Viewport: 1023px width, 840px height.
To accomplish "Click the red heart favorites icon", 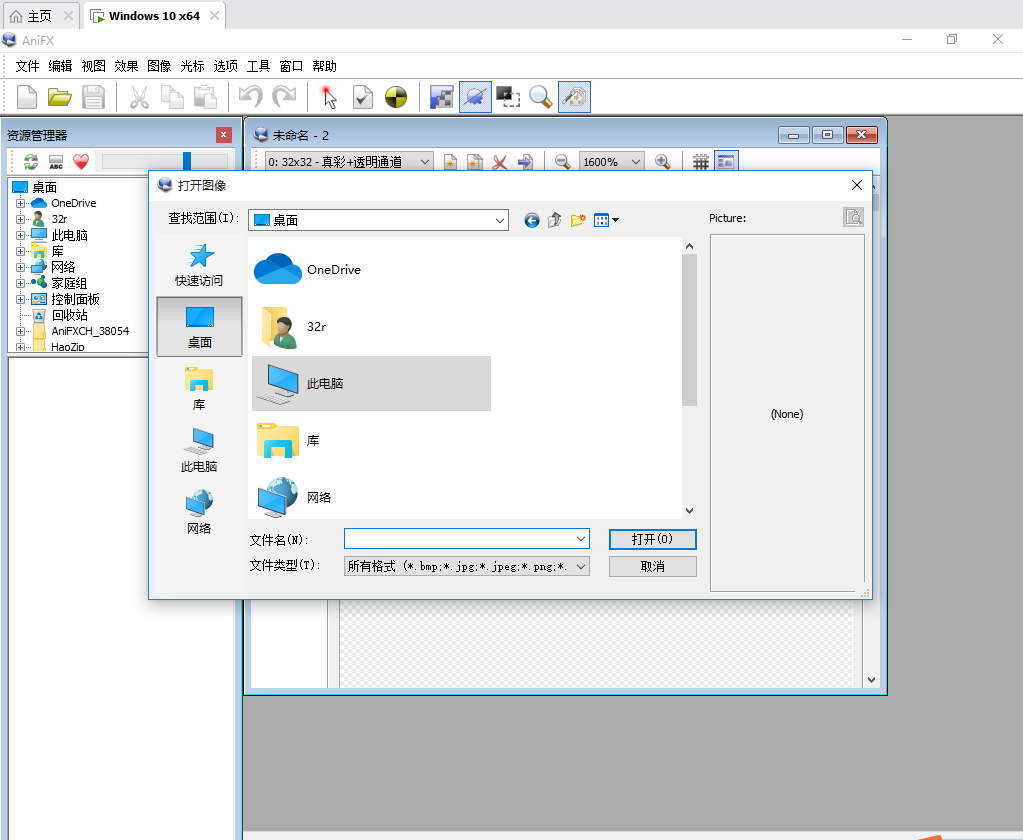I will (x=81, y=162).
